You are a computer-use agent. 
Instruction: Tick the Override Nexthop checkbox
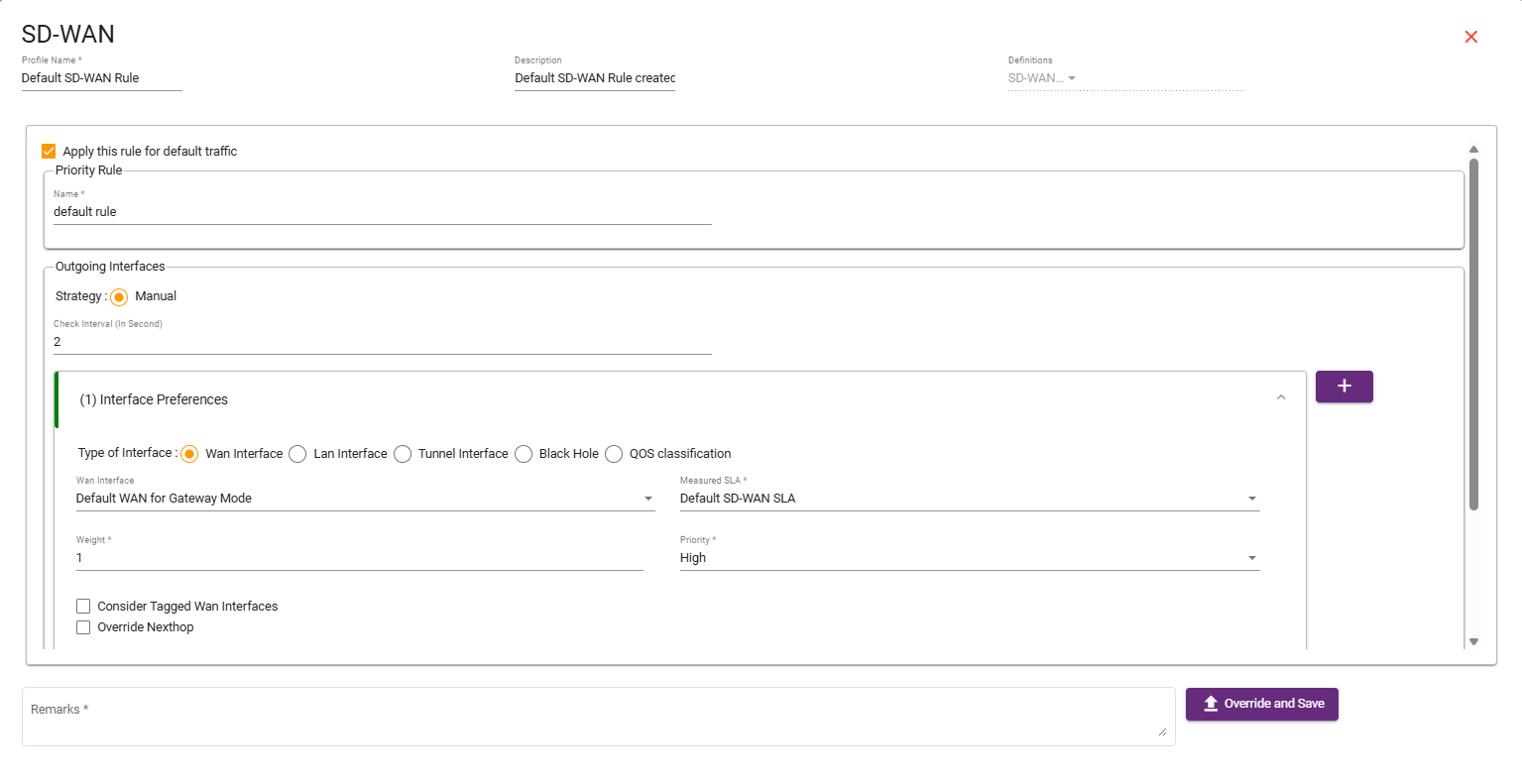84,627
